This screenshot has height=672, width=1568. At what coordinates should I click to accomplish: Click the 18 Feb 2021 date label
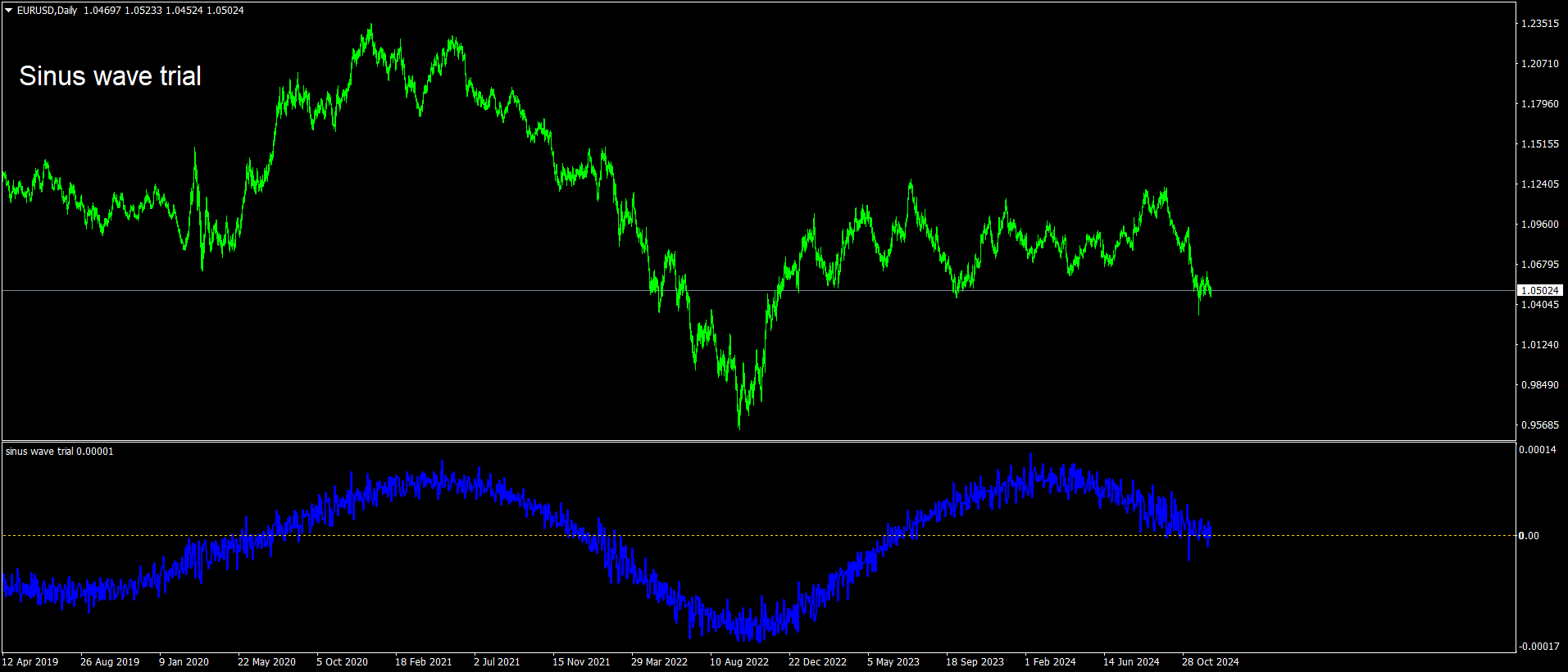[424, 662]
